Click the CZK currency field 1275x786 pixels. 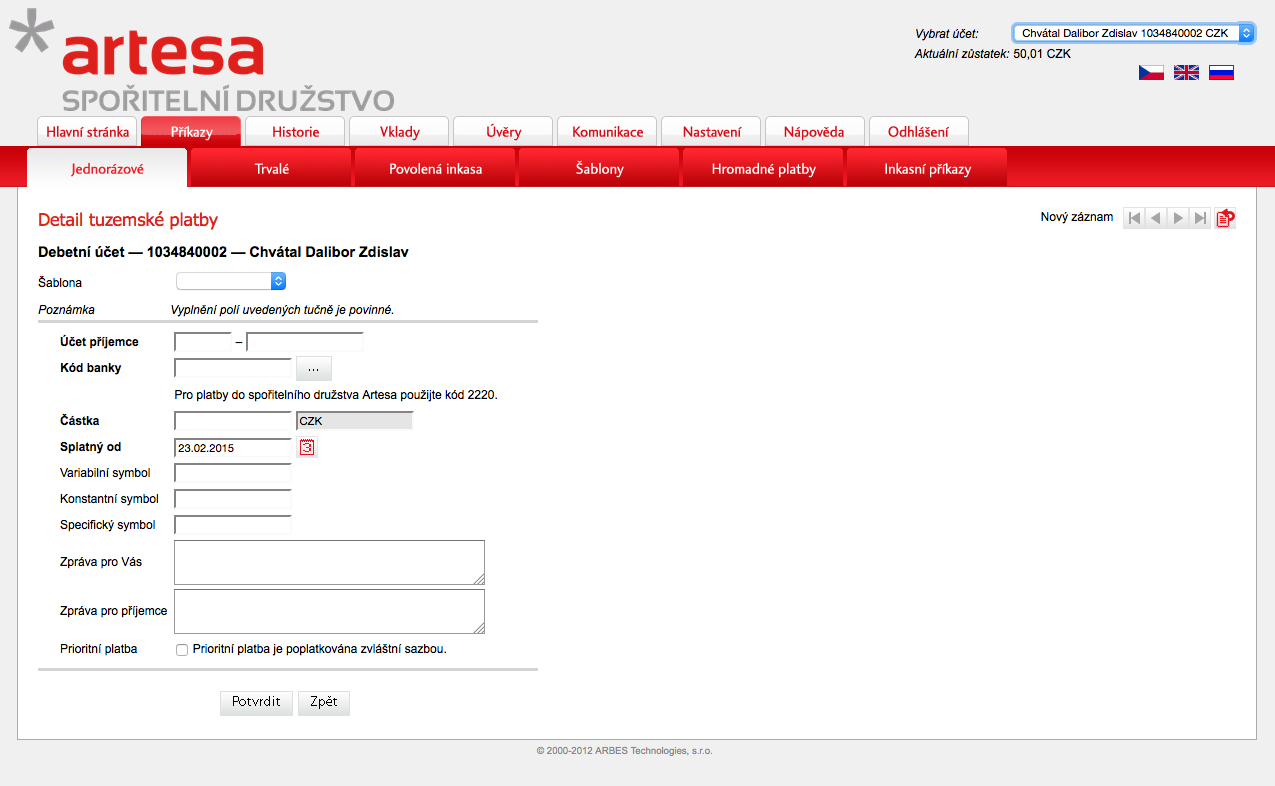pyautogui.click(x=354, y=421)
